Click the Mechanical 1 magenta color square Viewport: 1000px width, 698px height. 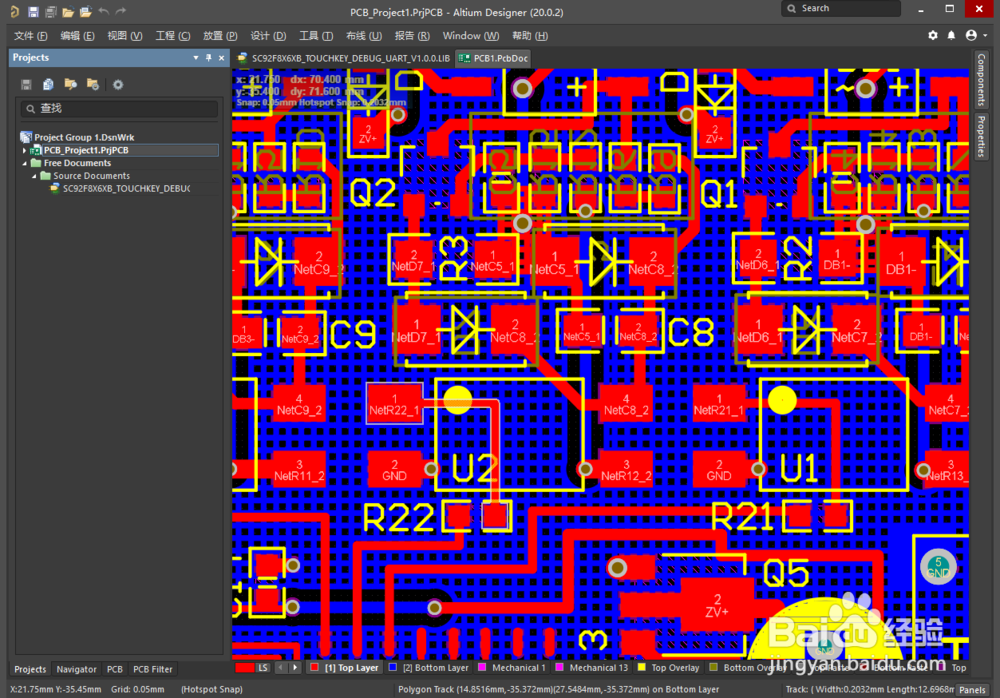(482, 667)
